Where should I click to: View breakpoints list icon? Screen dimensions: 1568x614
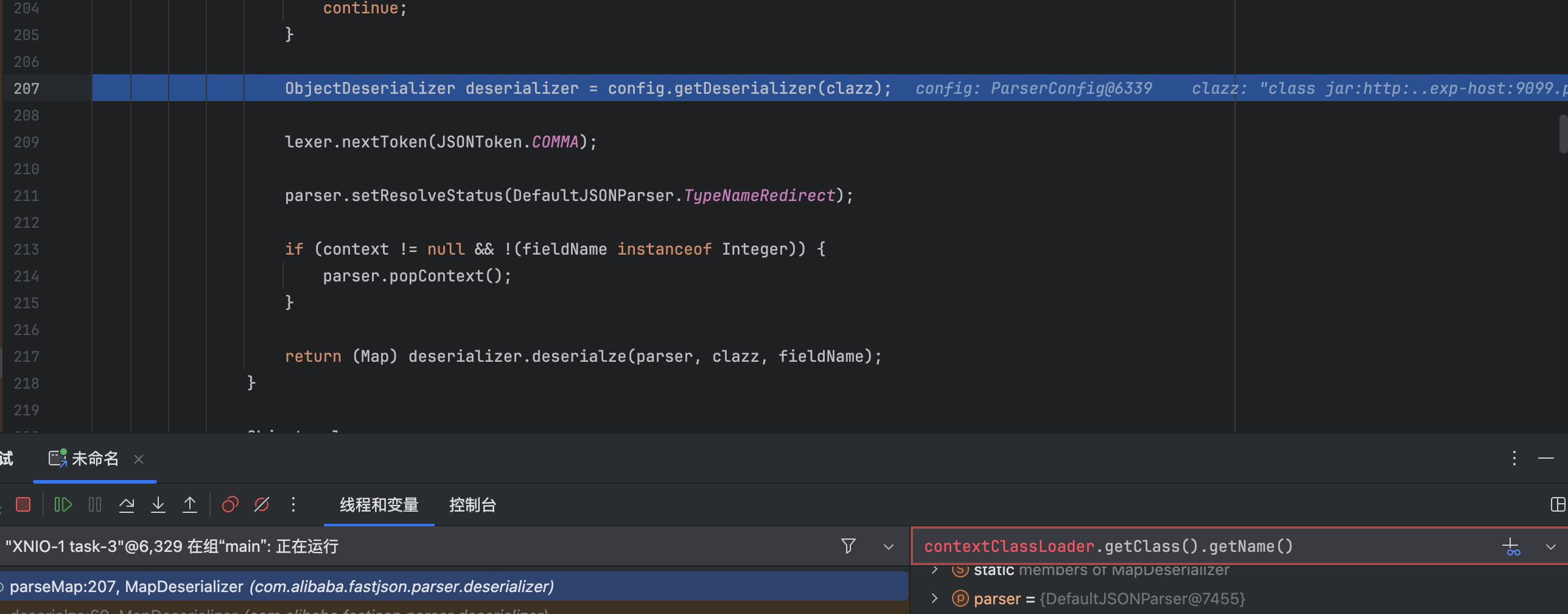click(230, 504)
